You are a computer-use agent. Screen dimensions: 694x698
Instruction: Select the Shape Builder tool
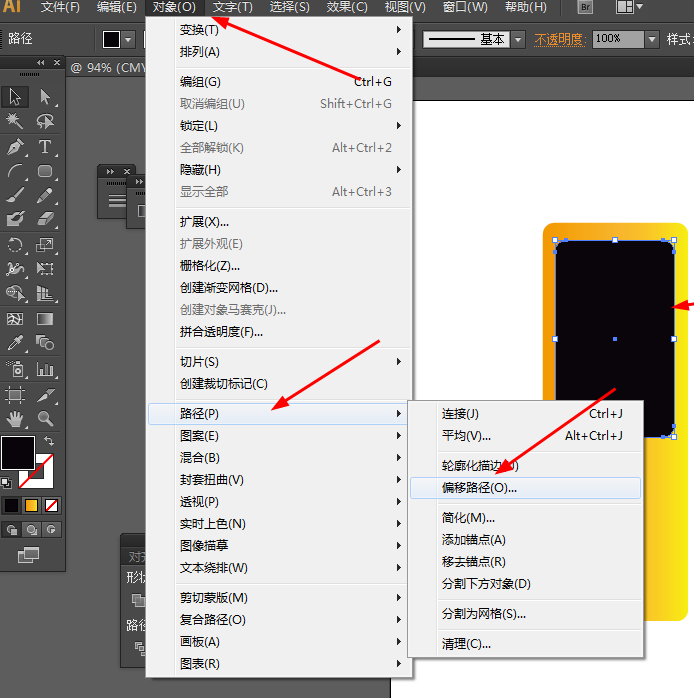pyautogui.click(x=15, y=293)
